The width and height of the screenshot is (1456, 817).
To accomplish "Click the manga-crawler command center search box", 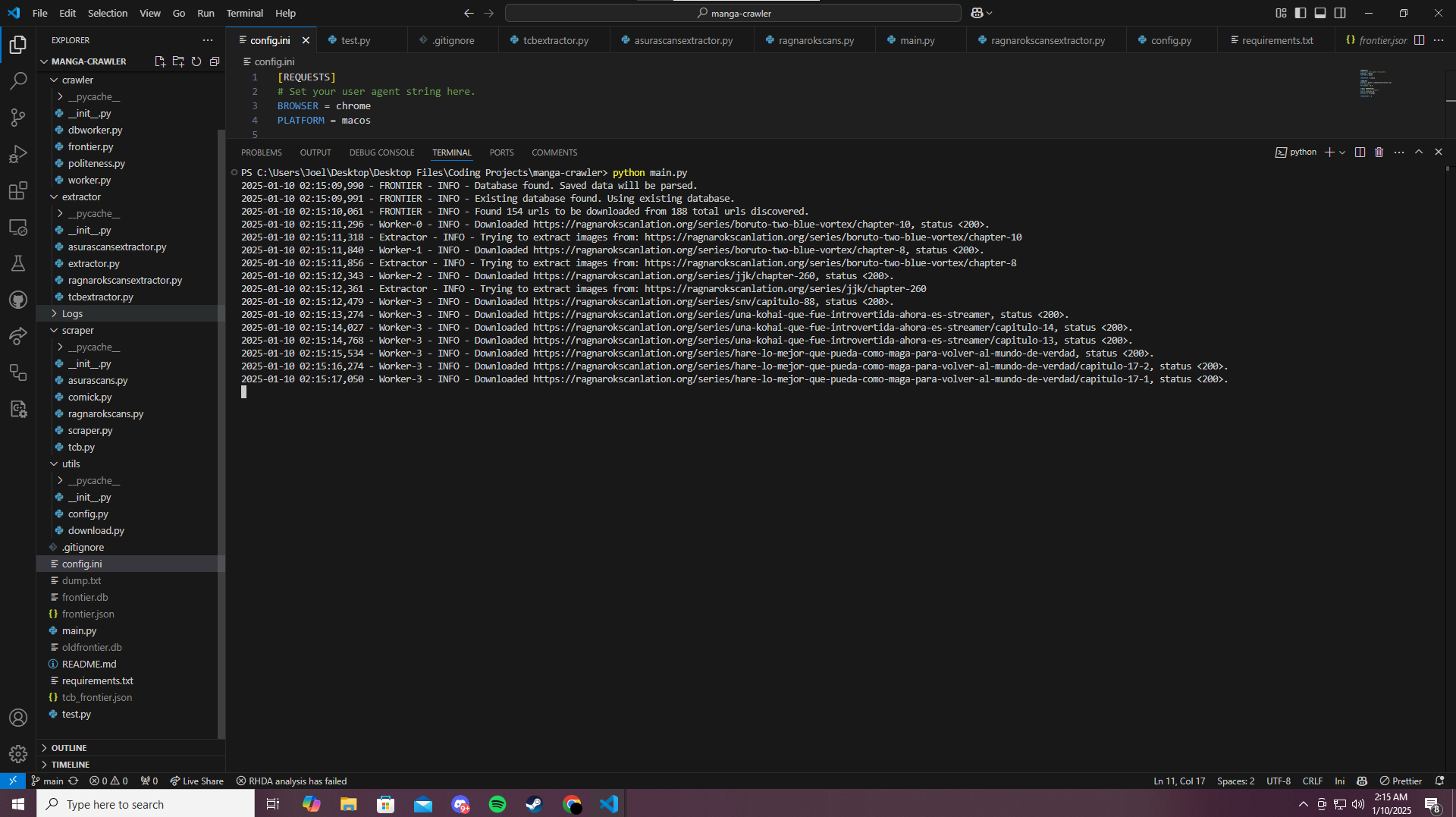I will click(x=733, y=13).
